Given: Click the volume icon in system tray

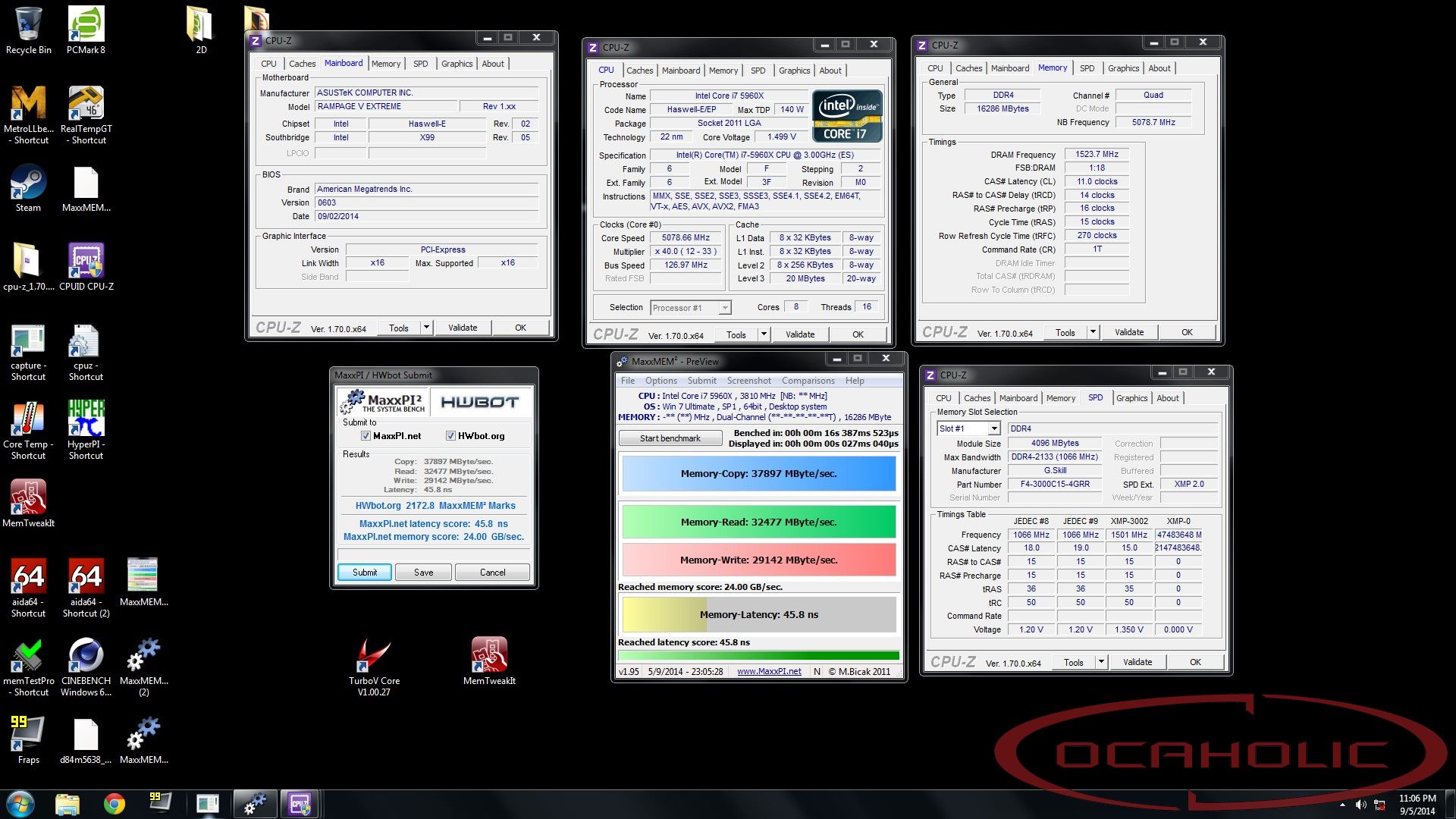Looking at the screenshot, I should tap(1361, 805).
